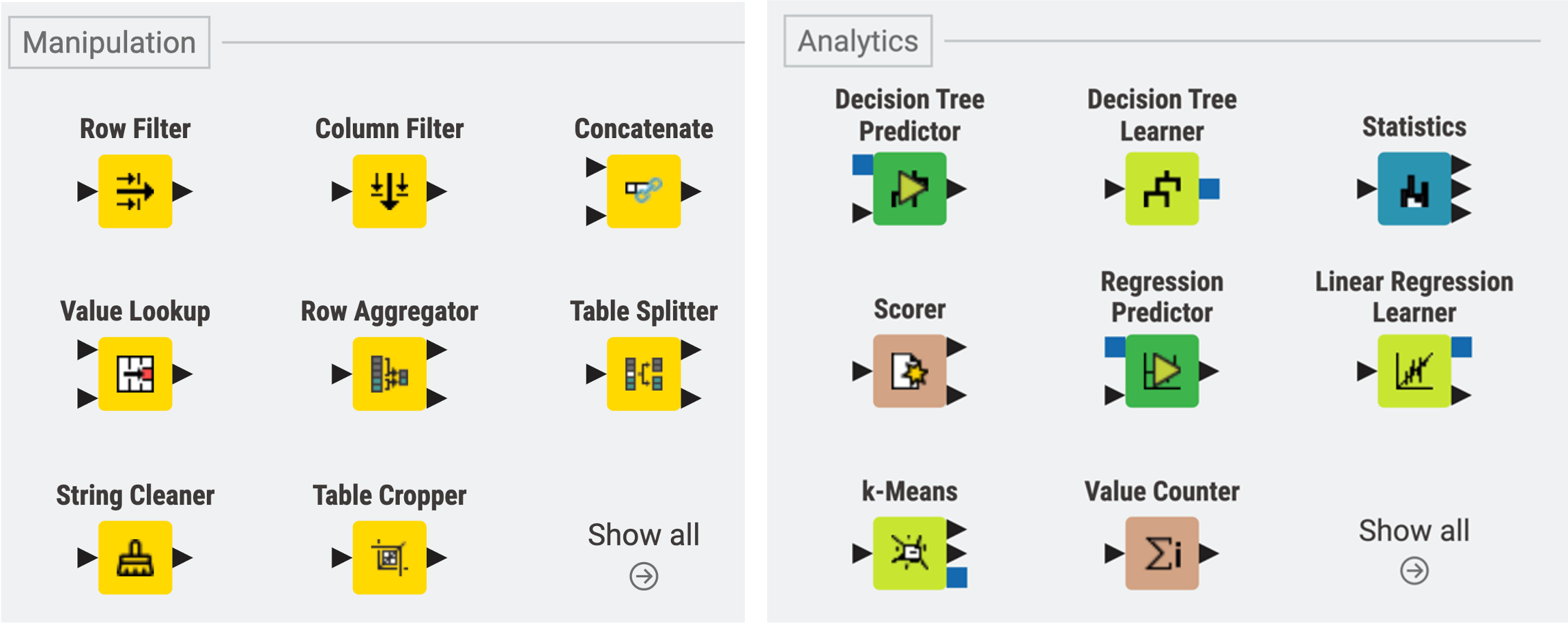Choose the Table Splitter node icon

(x=644, y=374)
